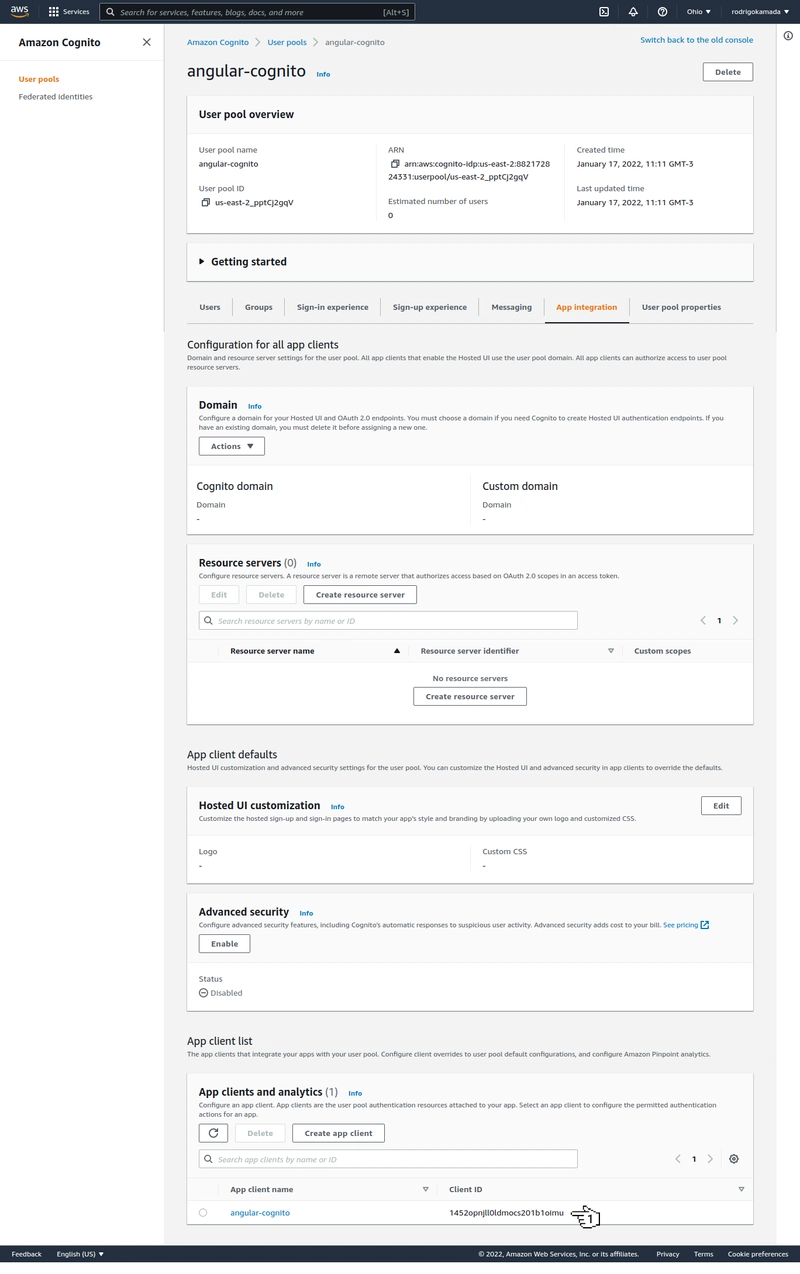Click Create app client button
Viewport: 800px width, 1274px height.
tap(338, 1133)
